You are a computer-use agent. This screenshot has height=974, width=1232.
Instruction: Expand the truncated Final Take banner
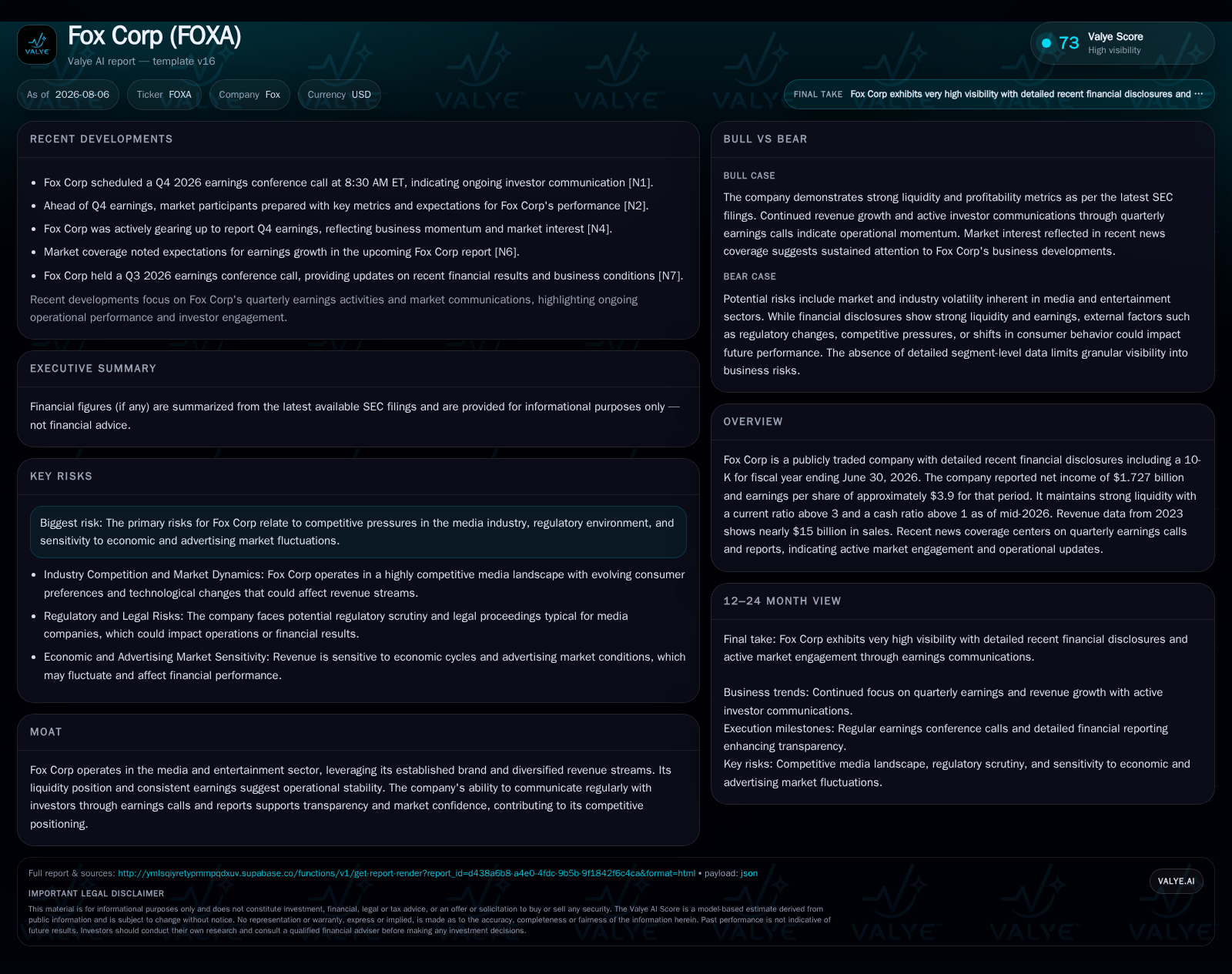click(999, 94)
